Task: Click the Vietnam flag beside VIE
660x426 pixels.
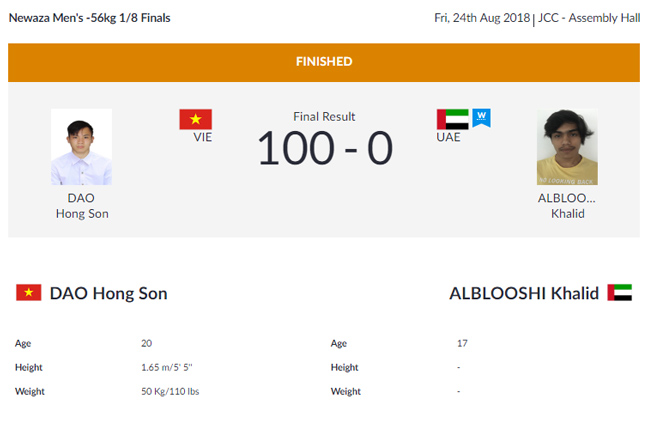Action: 195,119
